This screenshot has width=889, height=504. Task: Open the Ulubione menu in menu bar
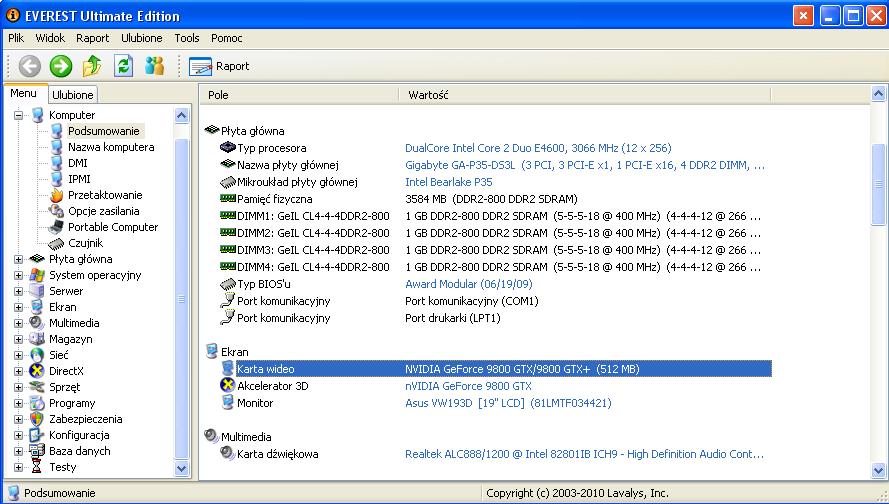click(142, 38)
